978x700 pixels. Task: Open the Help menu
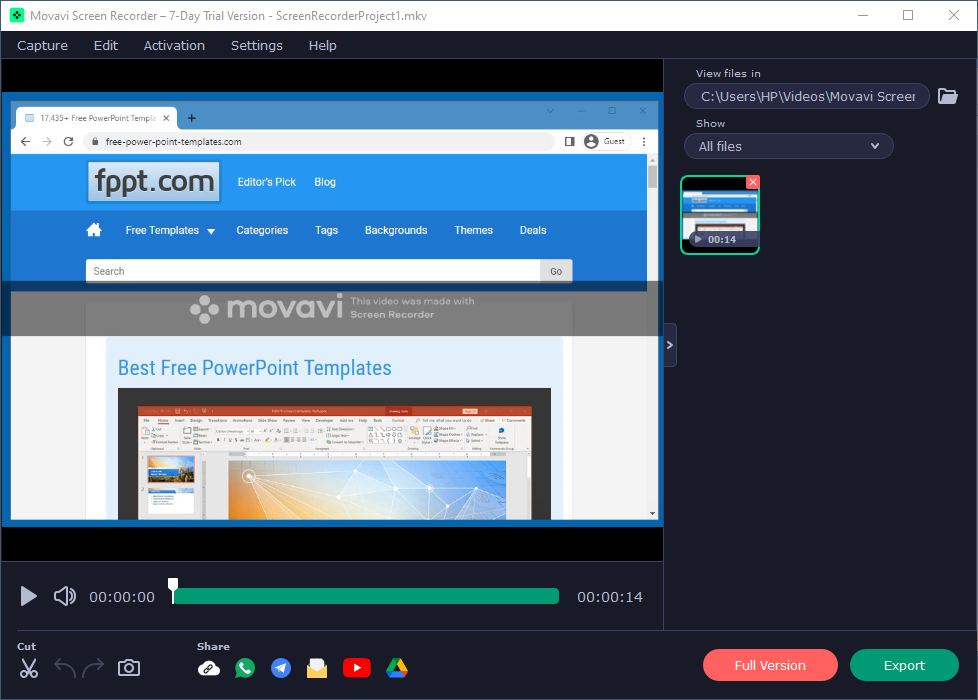point(322,46)
